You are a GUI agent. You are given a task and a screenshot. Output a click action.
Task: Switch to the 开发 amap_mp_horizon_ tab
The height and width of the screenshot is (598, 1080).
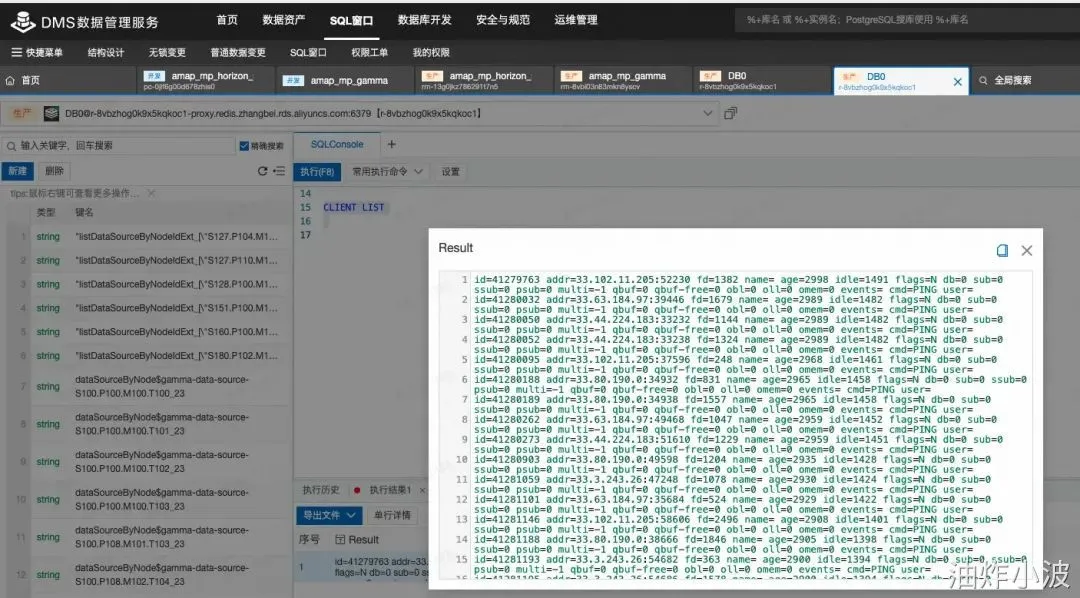click(205, 81)
